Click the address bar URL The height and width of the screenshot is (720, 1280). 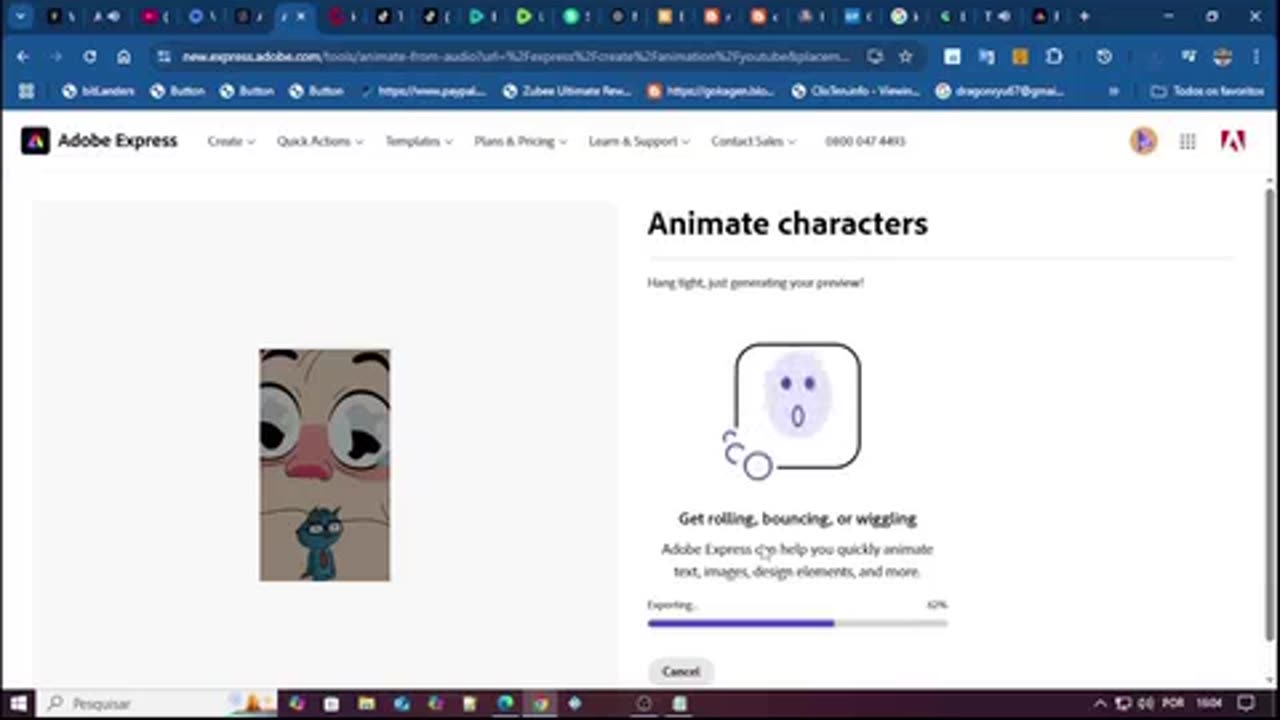coord(516,57)
